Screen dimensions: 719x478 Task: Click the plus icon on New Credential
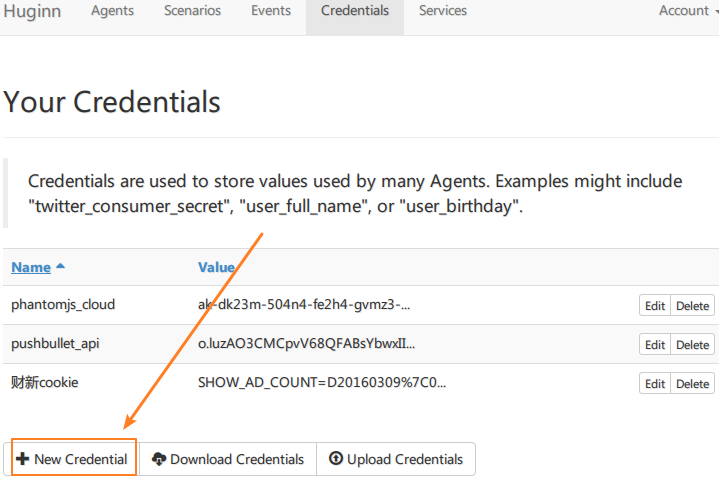point(22,459)
